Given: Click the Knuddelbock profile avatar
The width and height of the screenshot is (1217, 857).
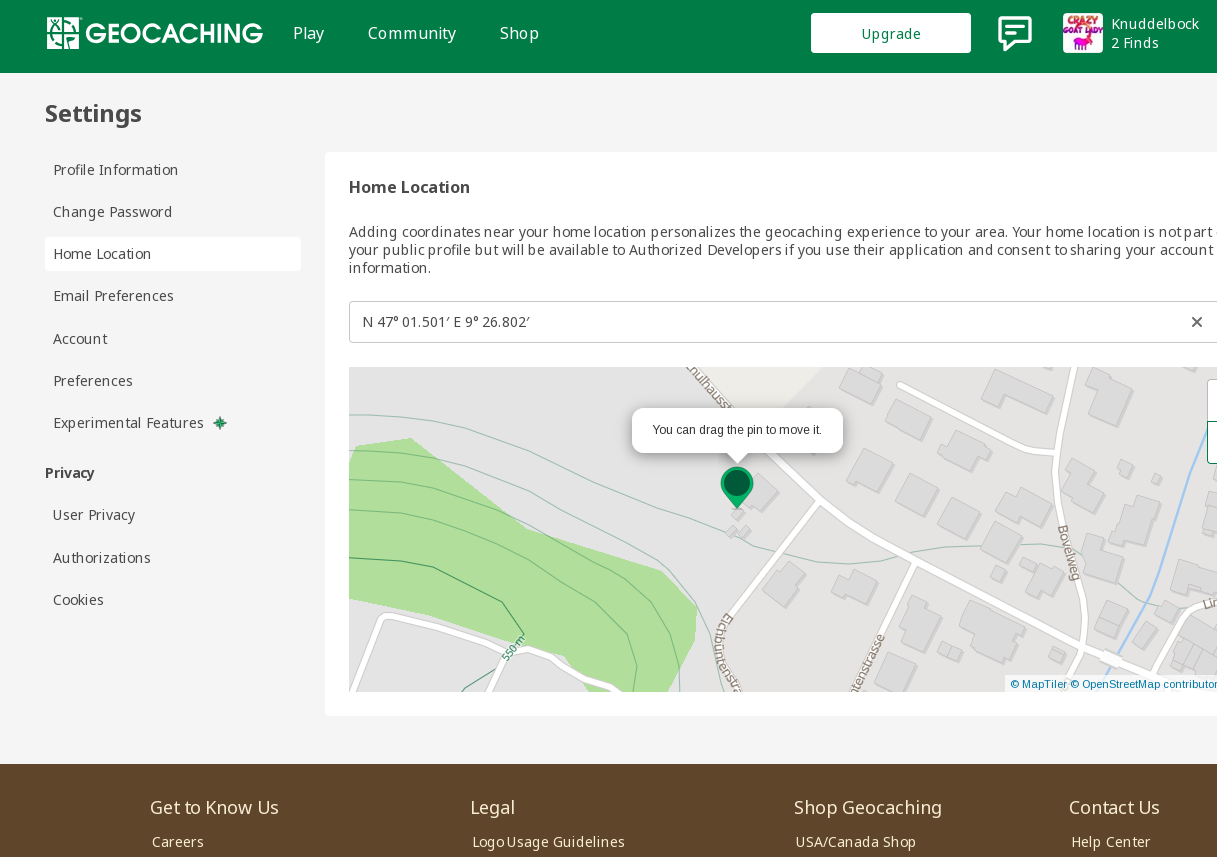Looking at the screenshot, I should 1082,33.
